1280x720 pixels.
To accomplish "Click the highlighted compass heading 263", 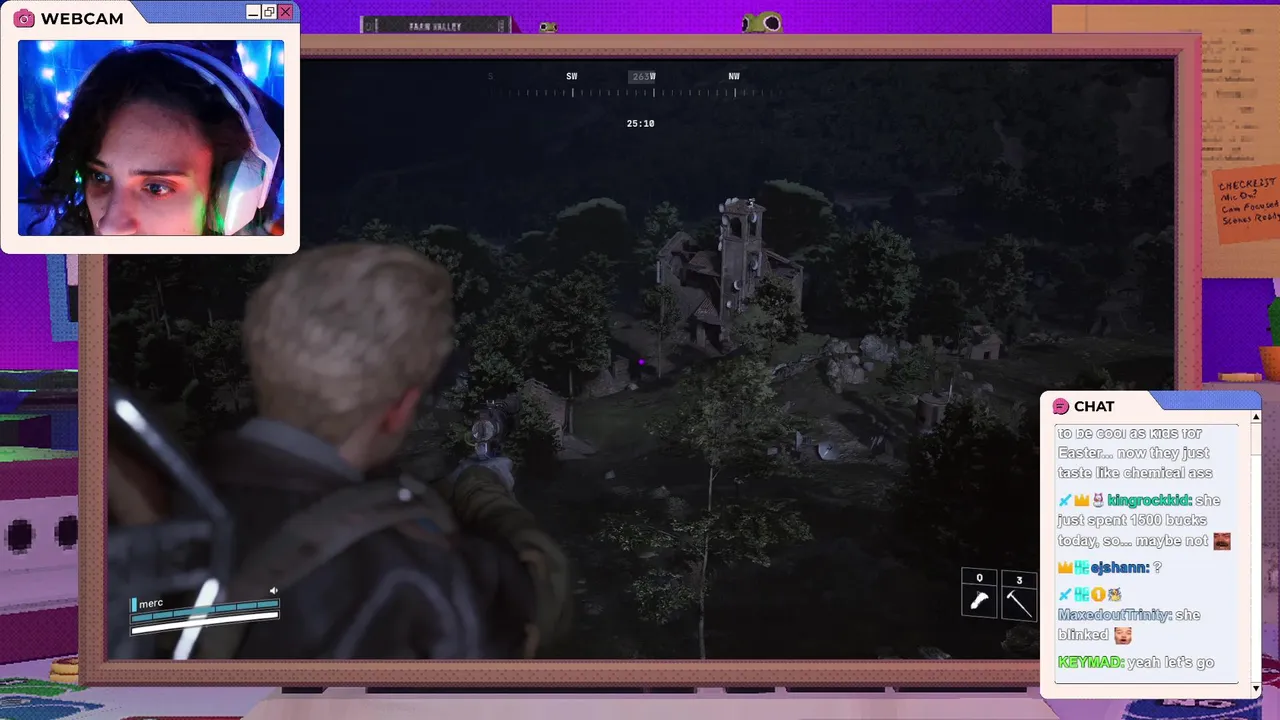I will pyautogui.click(x=642, y=76).
